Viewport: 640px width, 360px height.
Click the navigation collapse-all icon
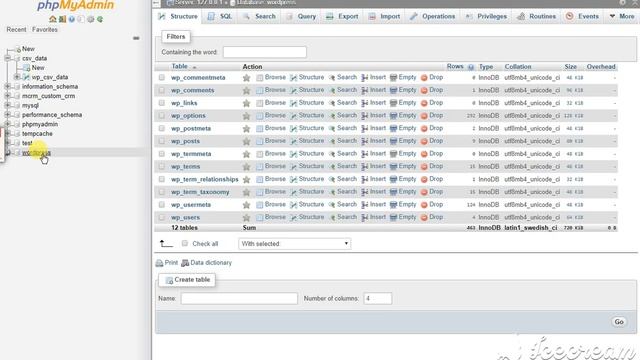tap(136, 38)
